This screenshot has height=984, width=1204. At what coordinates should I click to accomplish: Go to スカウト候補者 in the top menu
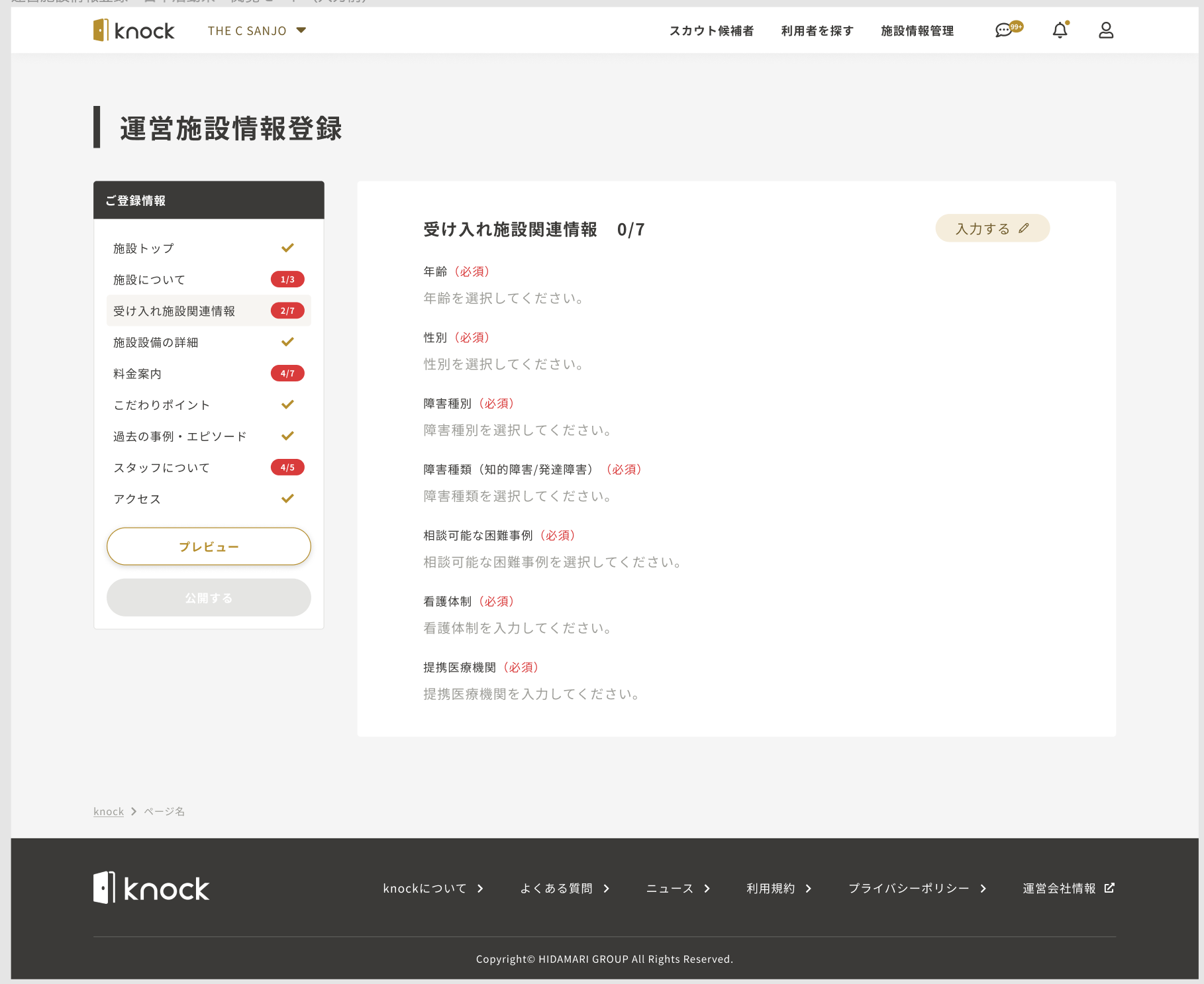(x=711, y=30)
